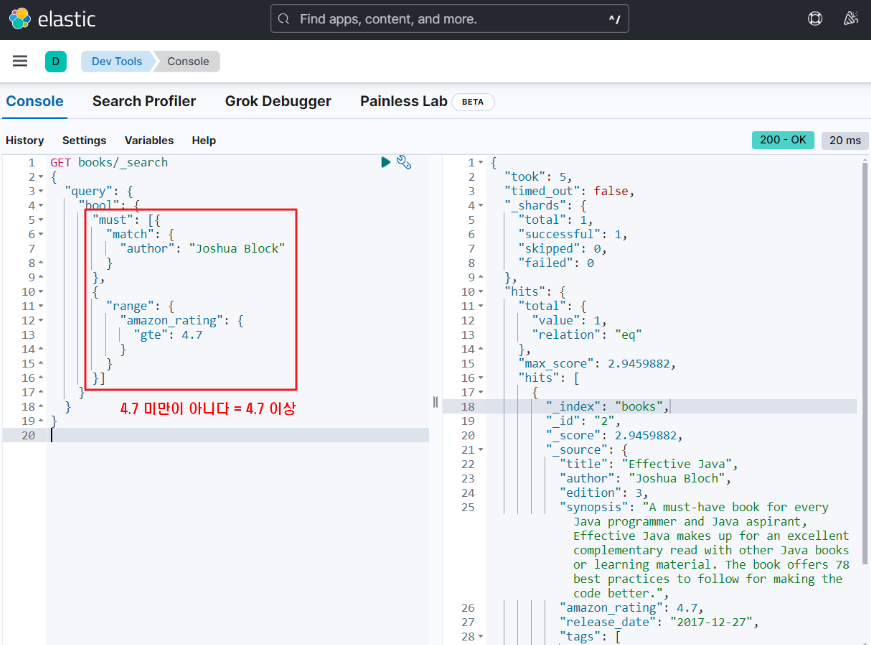Screen dimensions: 871x645
Task: Open the help menu lifebuoy icon
Action: 815,19
